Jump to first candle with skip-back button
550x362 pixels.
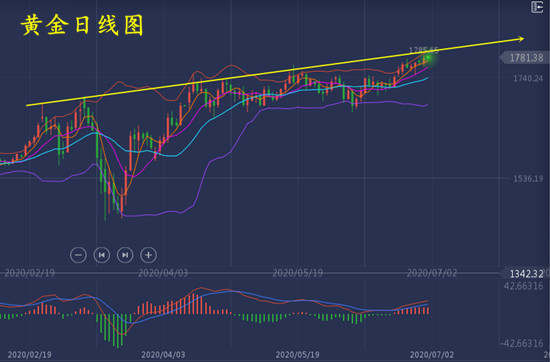[x=102, y=255]
